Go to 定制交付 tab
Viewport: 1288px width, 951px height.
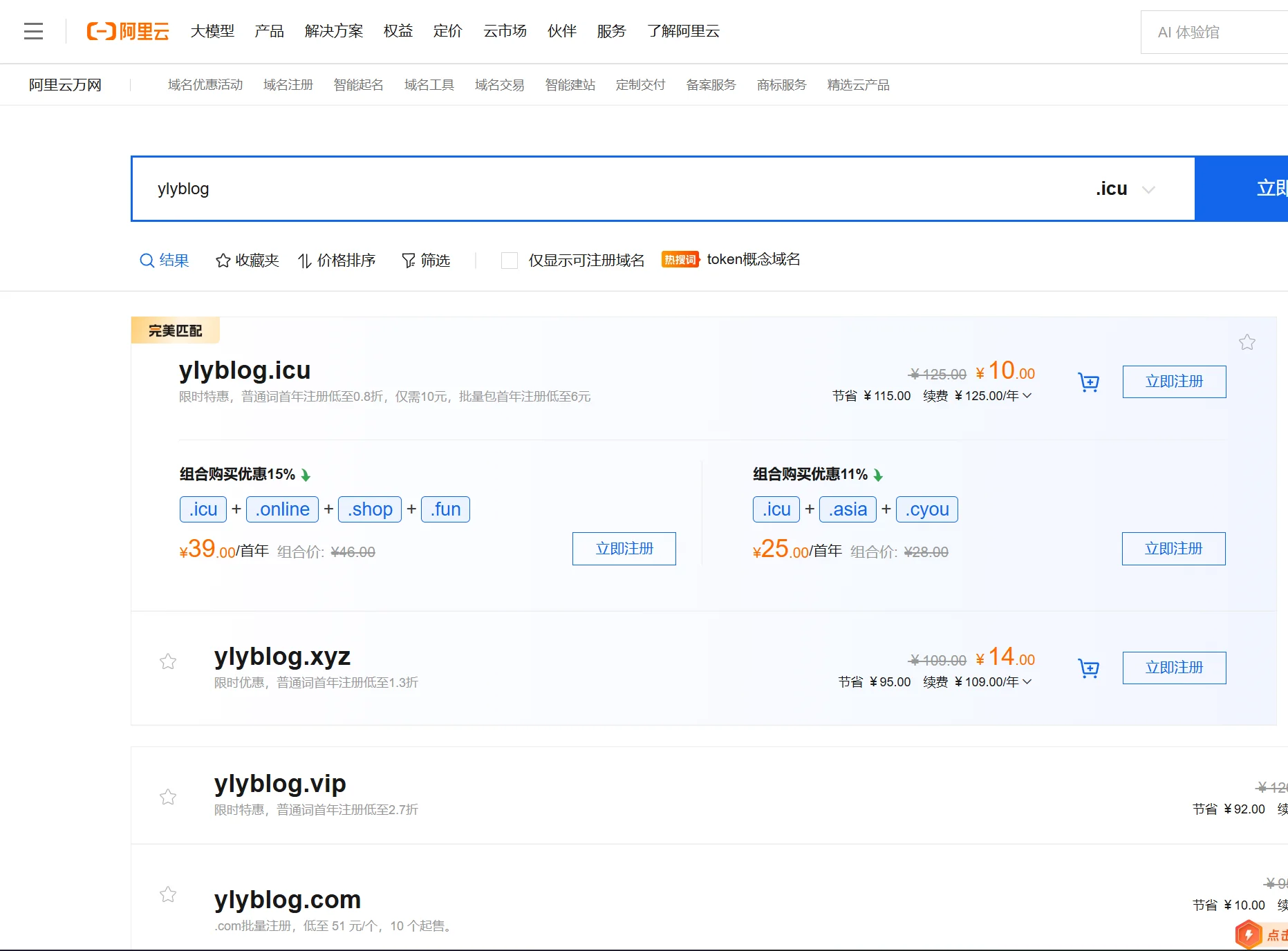(641, 85)
